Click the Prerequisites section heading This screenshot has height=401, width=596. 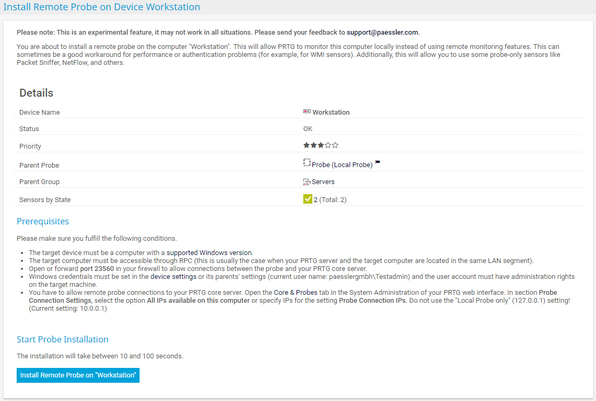click(43, 222)
